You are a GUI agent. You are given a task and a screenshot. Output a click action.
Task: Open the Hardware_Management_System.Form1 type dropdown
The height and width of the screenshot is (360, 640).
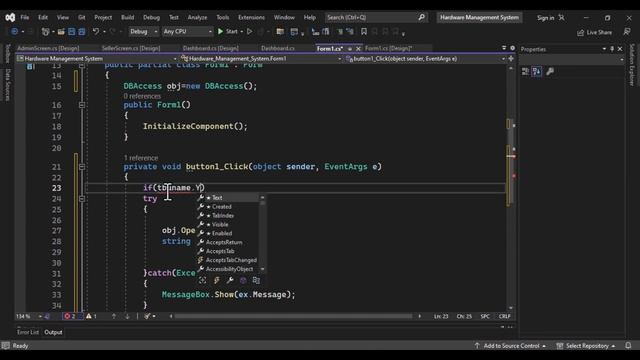pos(261,59)
